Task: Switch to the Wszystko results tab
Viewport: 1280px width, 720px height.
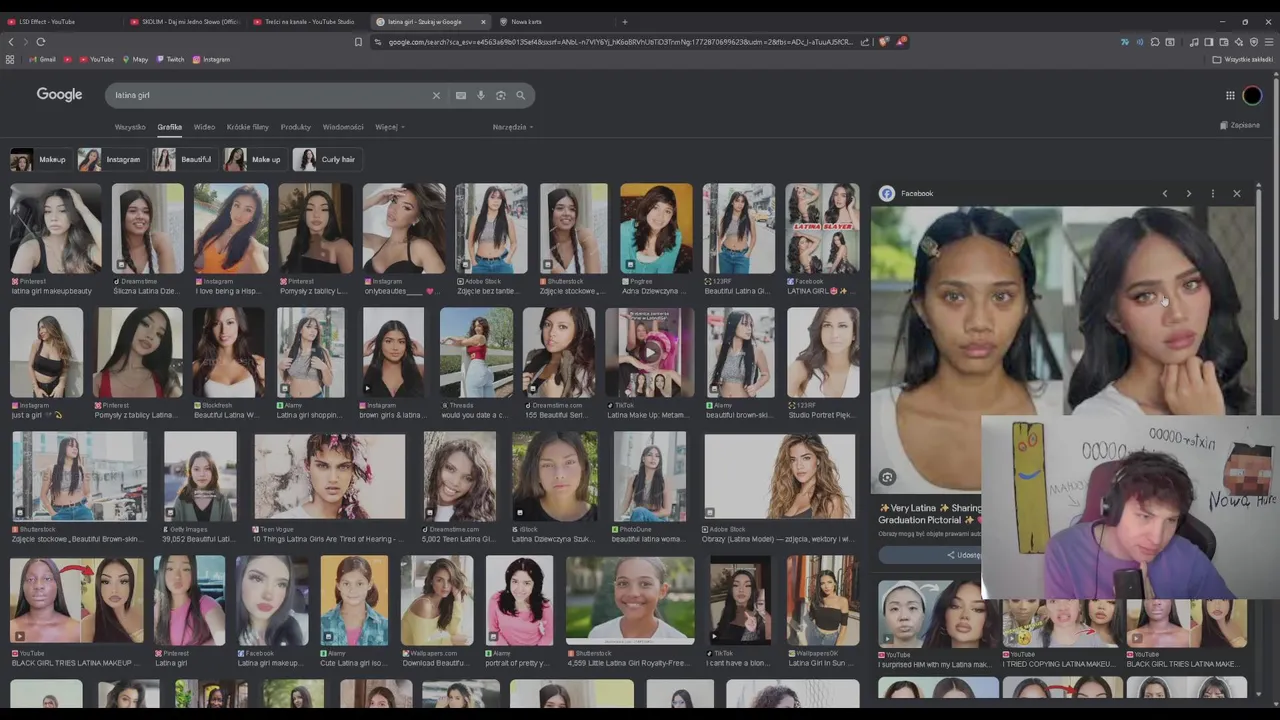Action: 130,127
